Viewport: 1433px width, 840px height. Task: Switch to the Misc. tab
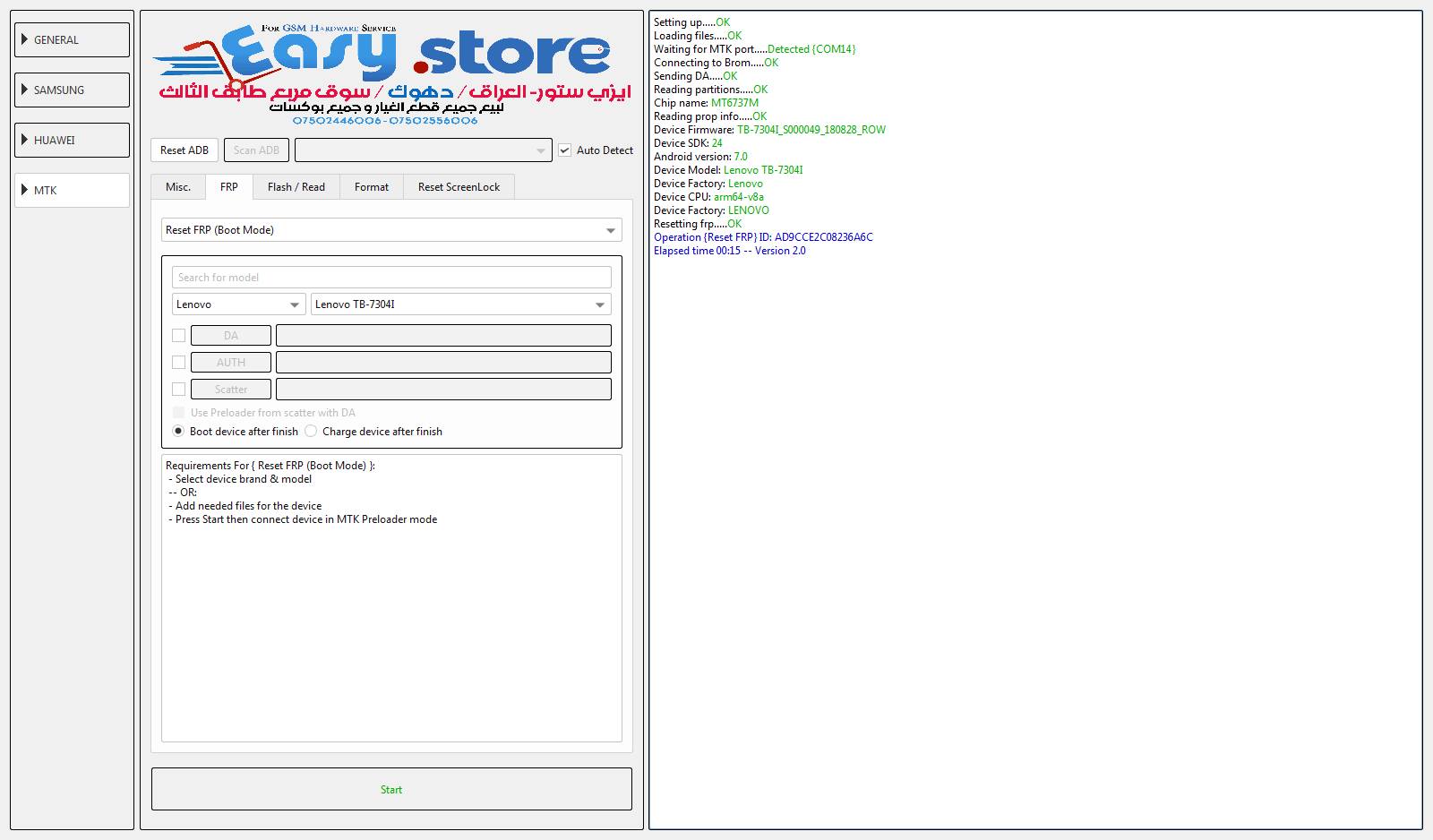178,187
